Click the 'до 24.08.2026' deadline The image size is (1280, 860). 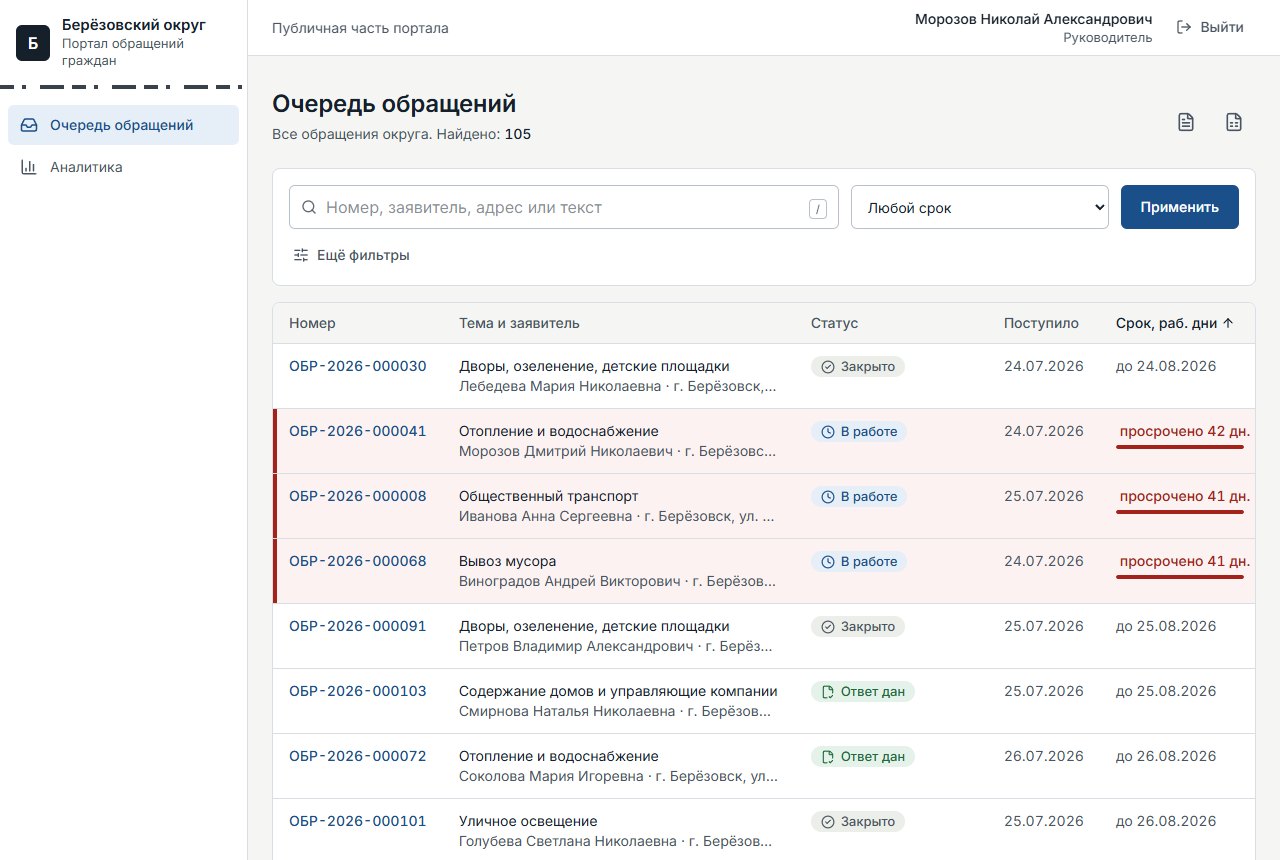click(1166, 366)
